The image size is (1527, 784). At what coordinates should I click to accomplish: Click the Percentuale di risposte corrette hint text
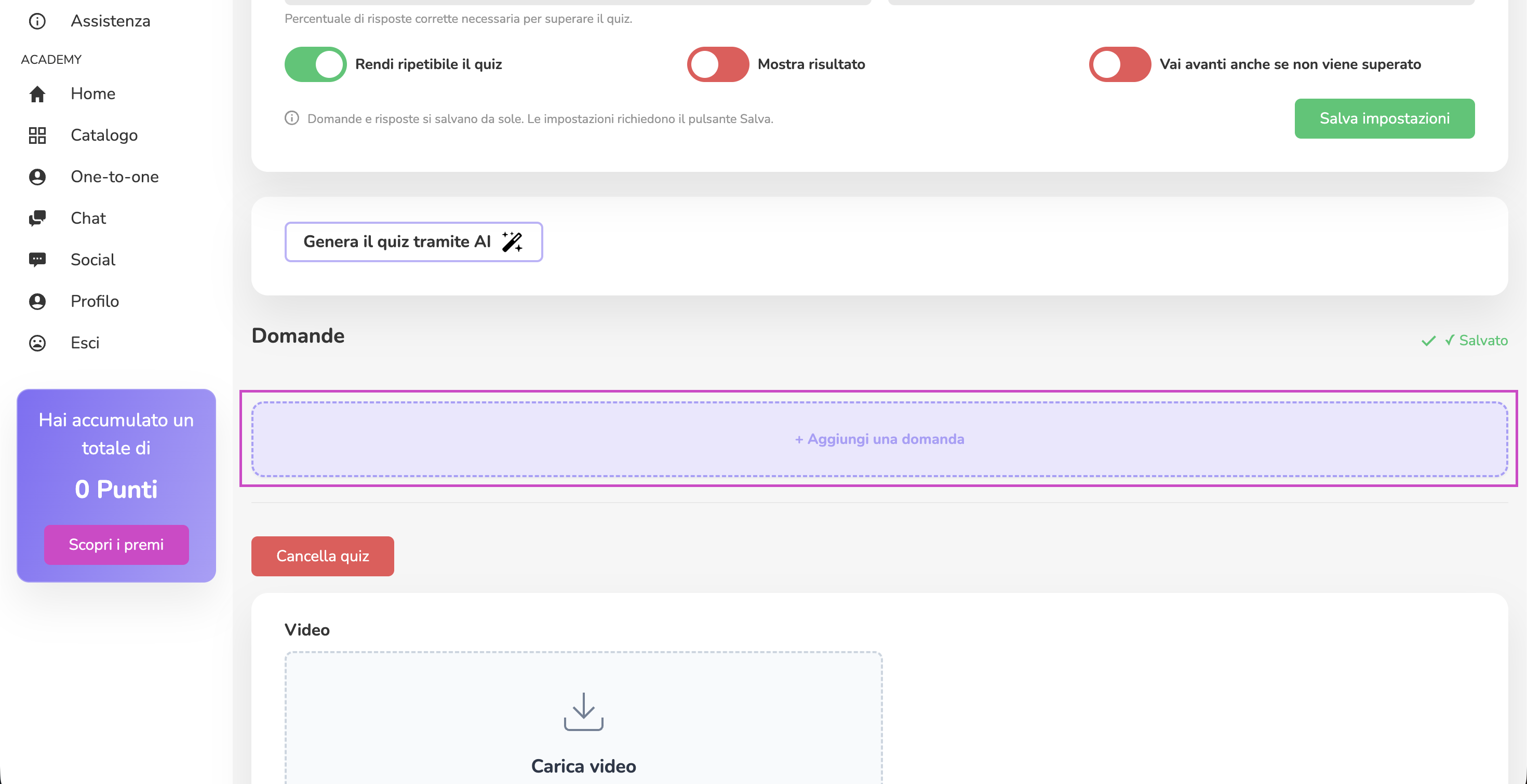click(458, 19)
